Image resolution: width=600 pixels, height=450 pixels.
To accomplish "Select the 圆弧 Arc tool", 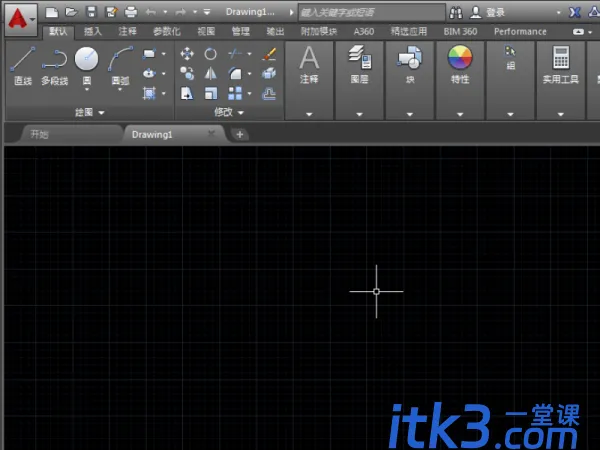I will (120, 65).
